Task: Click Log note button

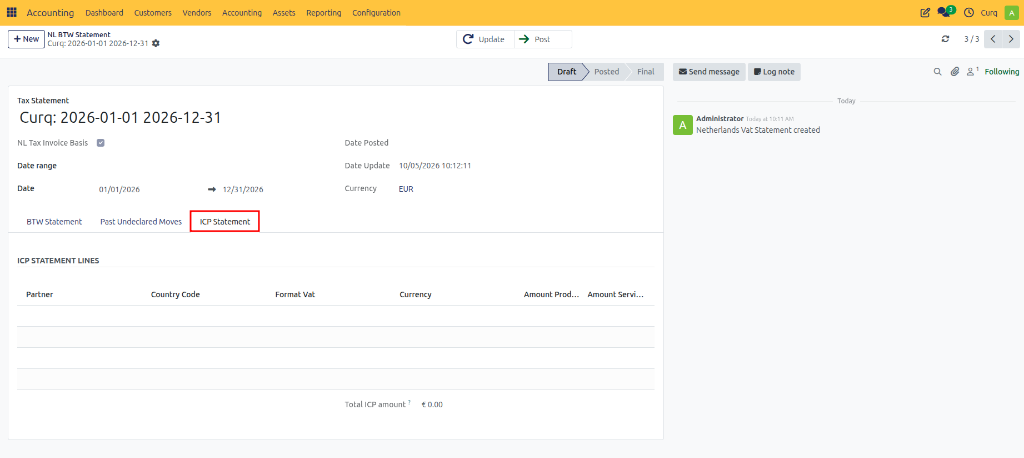Action: pos(774,72)
